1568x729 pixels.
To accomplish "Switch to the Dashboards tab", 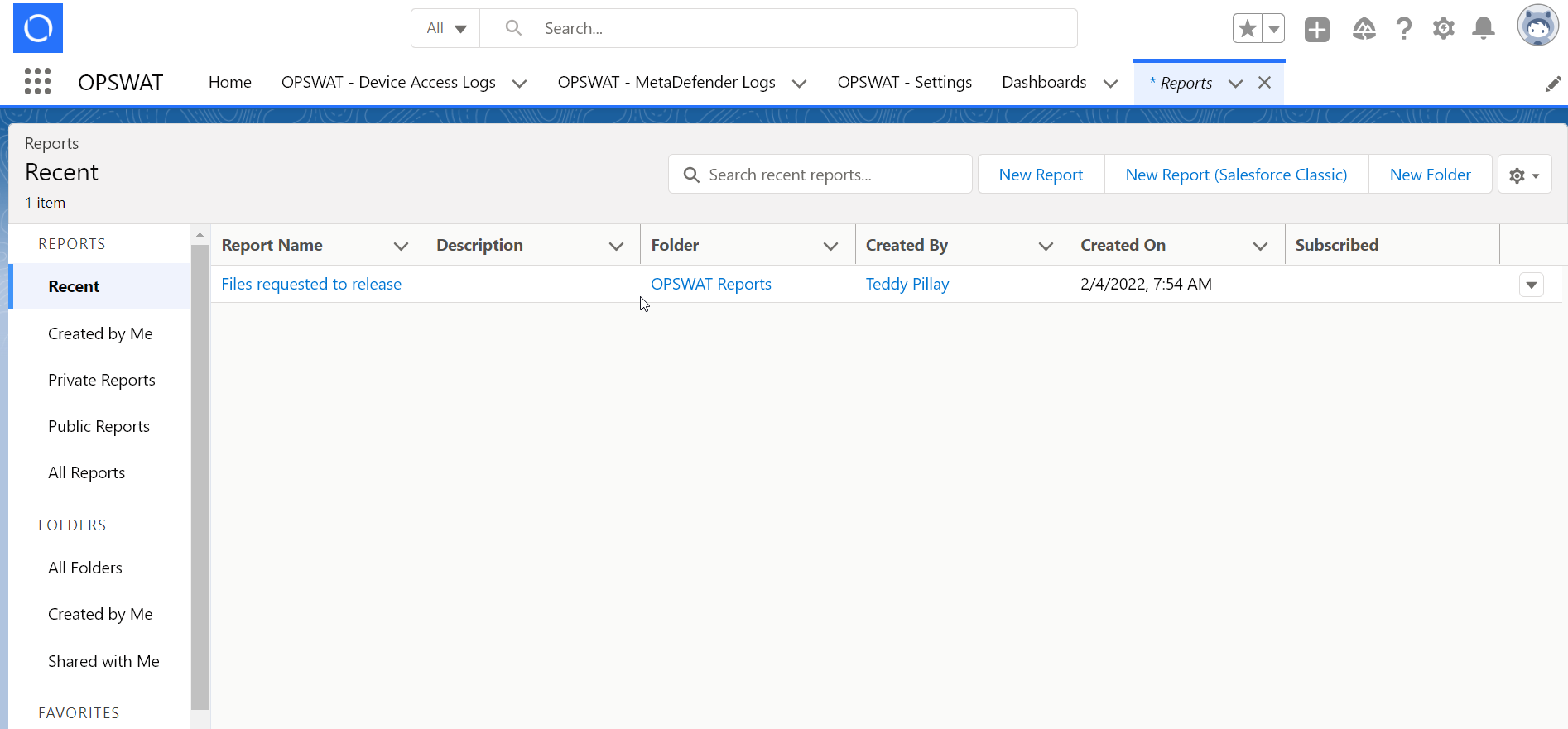I will [x=1044, y=82].
